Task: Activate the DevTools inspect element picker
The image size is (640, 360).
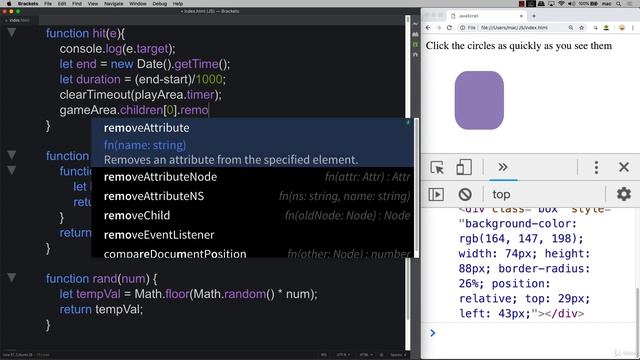Action: [437, 167]
